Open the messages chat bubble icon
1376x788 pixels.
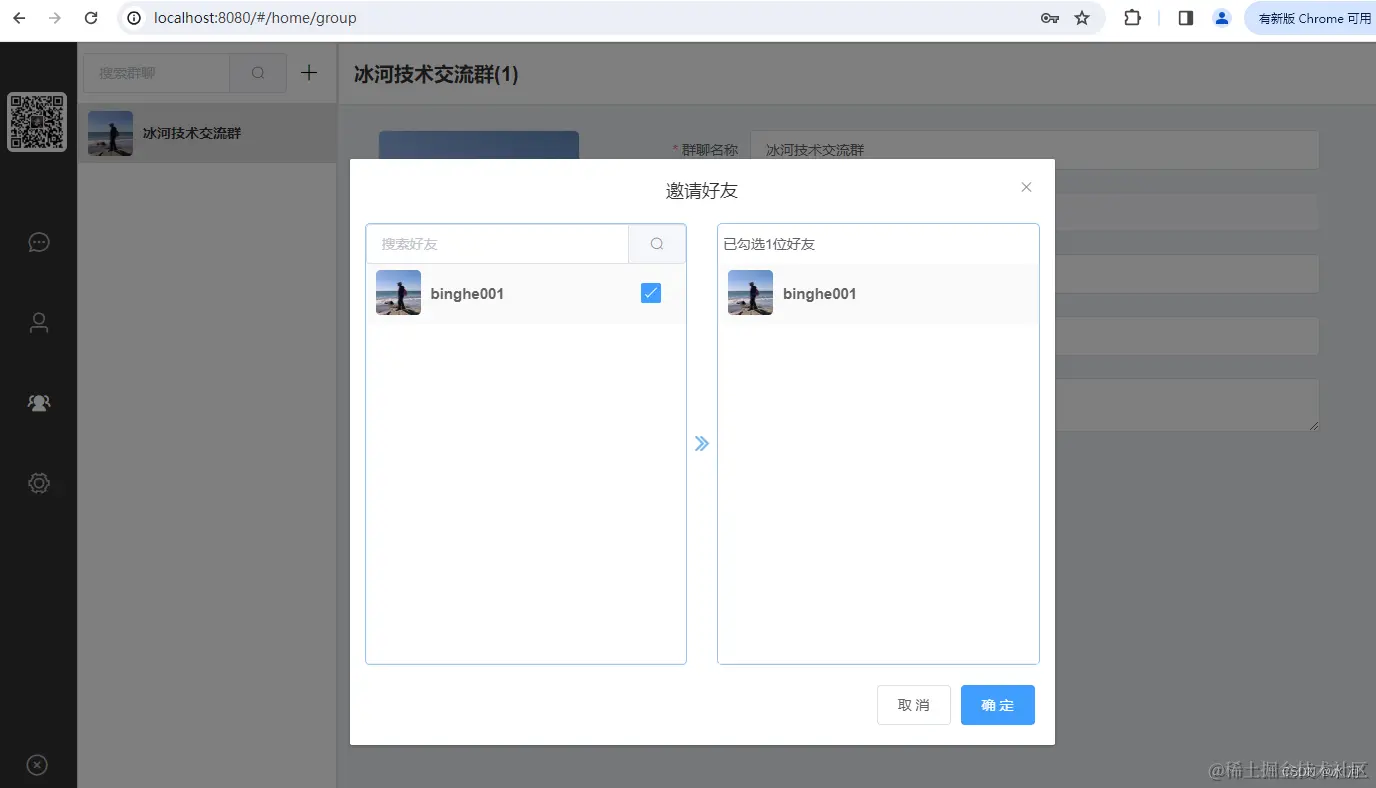click(x=38, y=242)
